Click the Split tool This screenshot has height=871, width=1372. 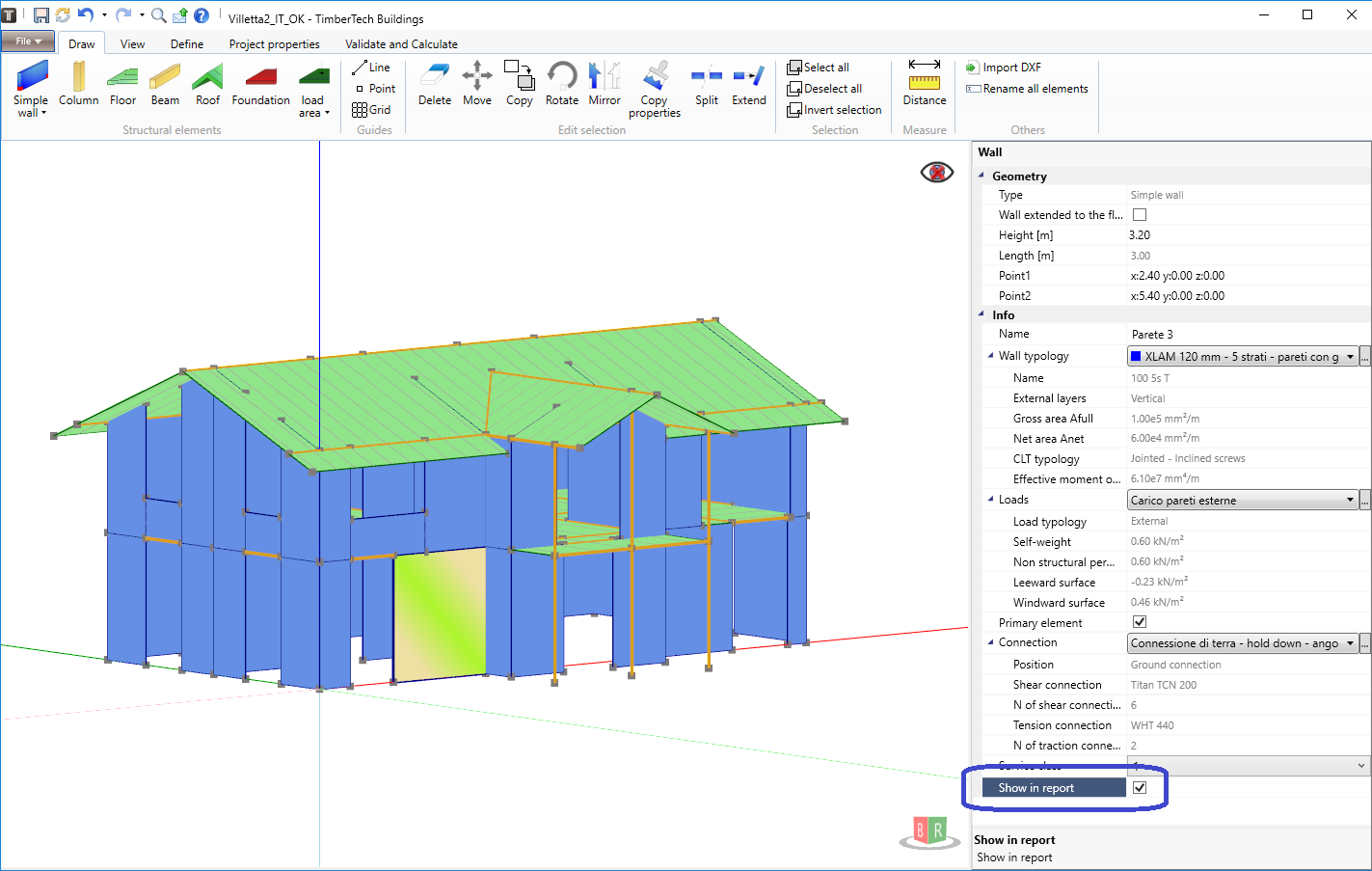coord(707,84)
